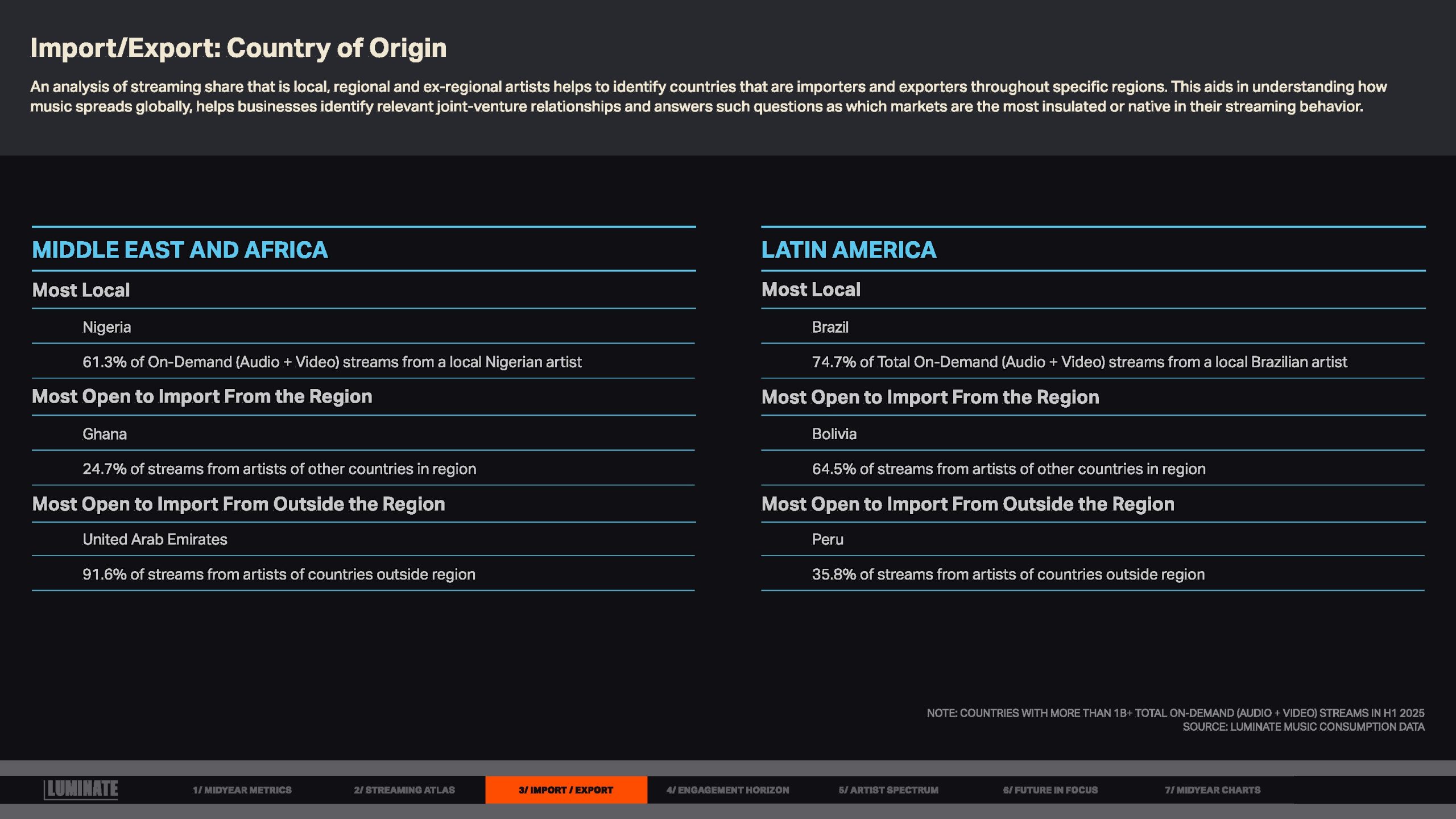Click the Luminate logo in footer

tap(81, 789)
